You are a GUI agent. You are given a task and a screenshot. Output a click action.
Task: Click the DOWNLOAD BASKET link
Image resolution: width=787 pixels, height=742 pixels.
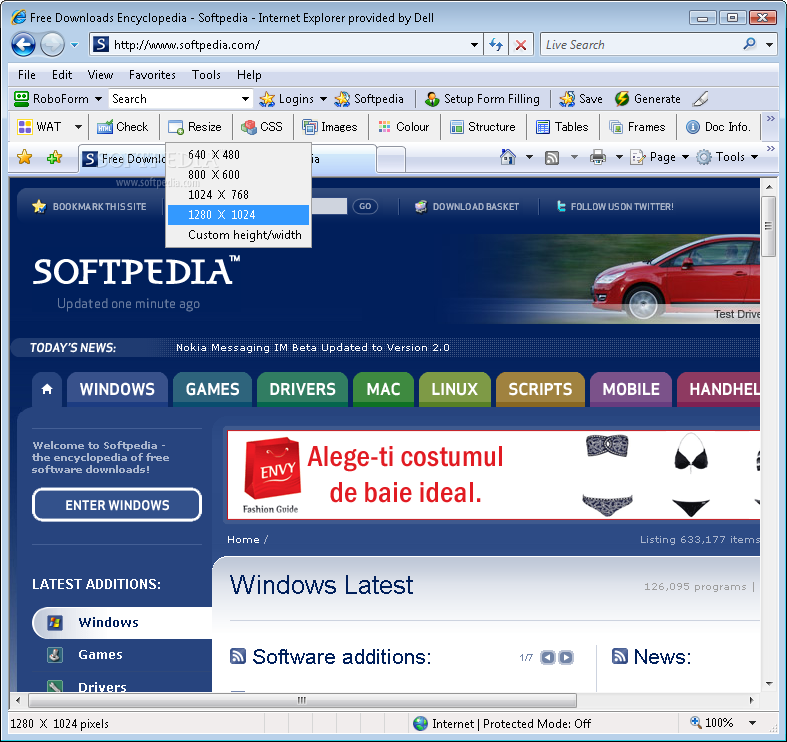[x=467, y=206]
